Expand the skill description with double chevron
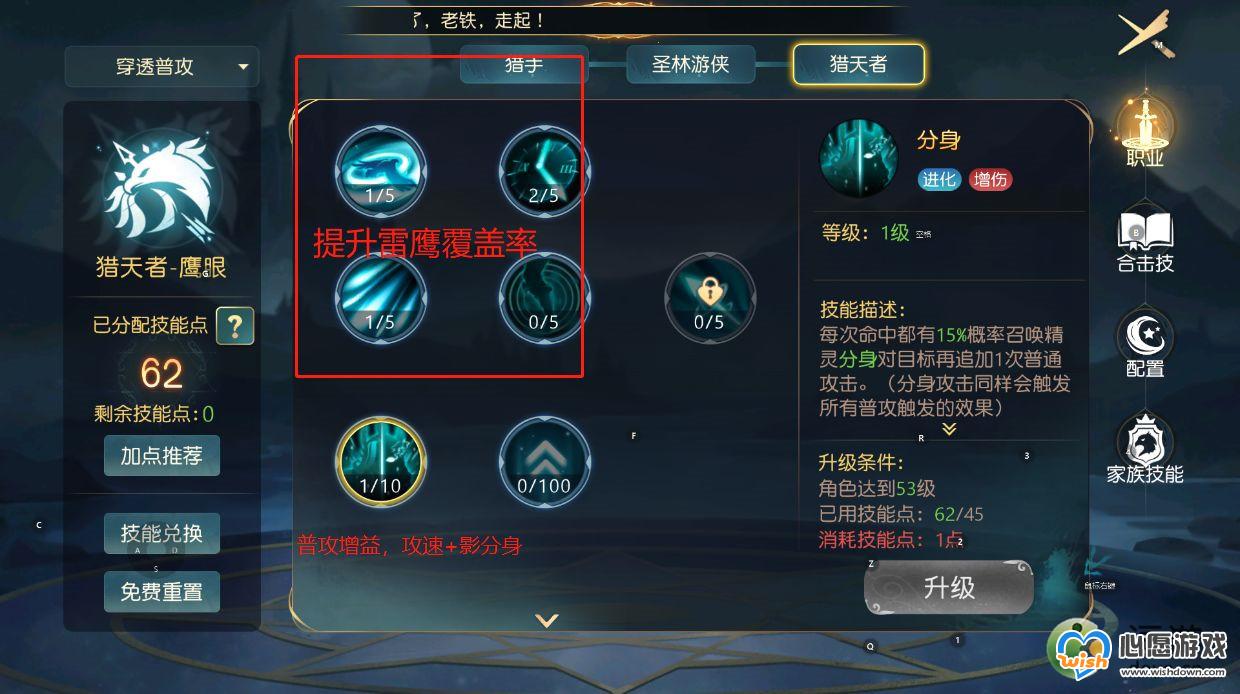 coord(949,428)
